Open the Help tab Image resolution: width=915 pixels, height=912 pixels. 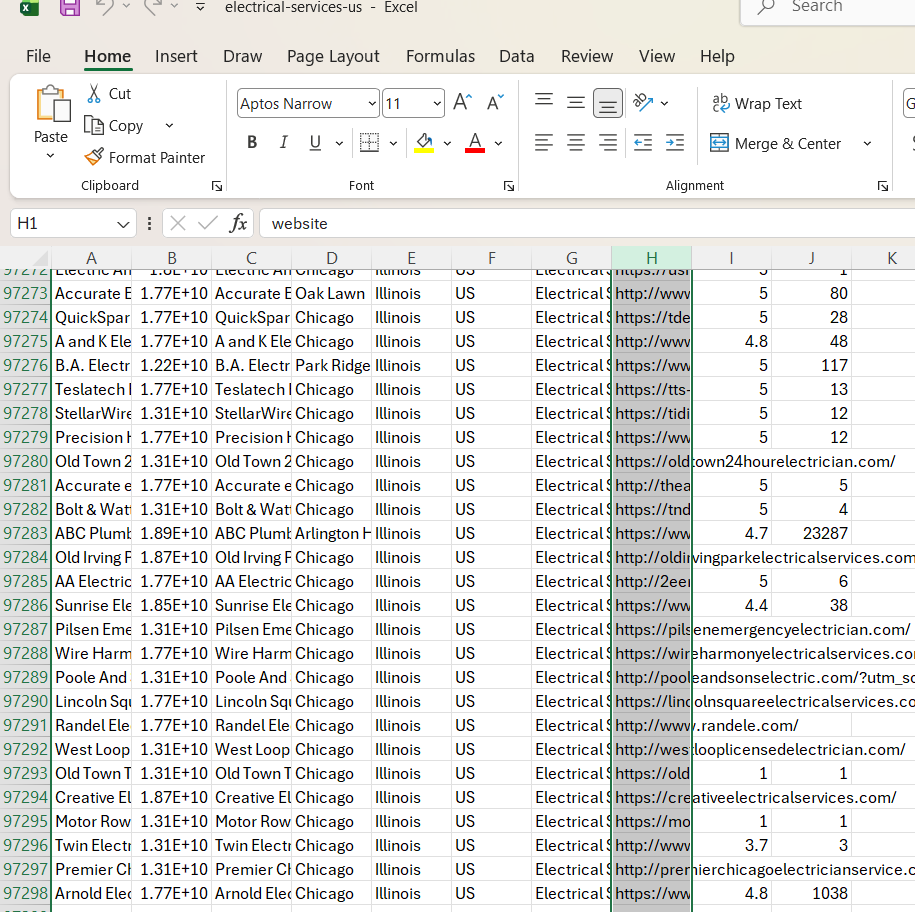(717, 56)
